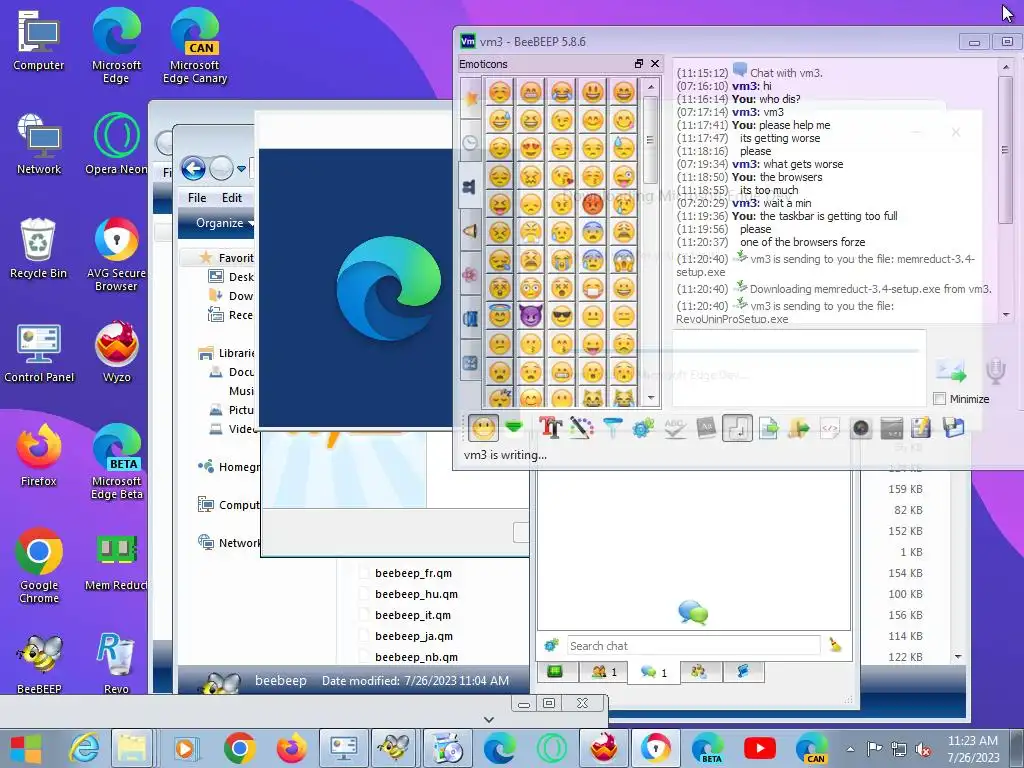The width and height of the screenshot is (1024, 768).
Task: Insert the tears of joy emoticon
Action: tap(562, 92)
